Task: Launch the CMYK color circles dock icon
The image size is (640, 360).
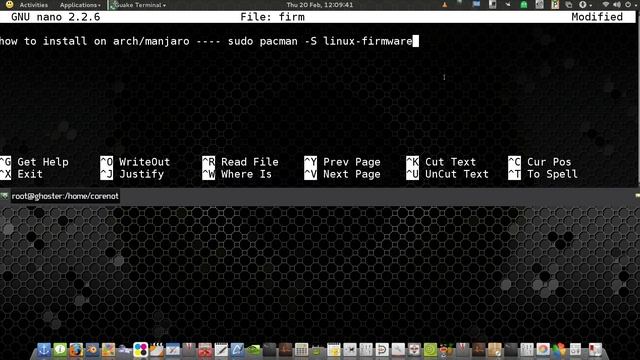Action: [140, 349]
